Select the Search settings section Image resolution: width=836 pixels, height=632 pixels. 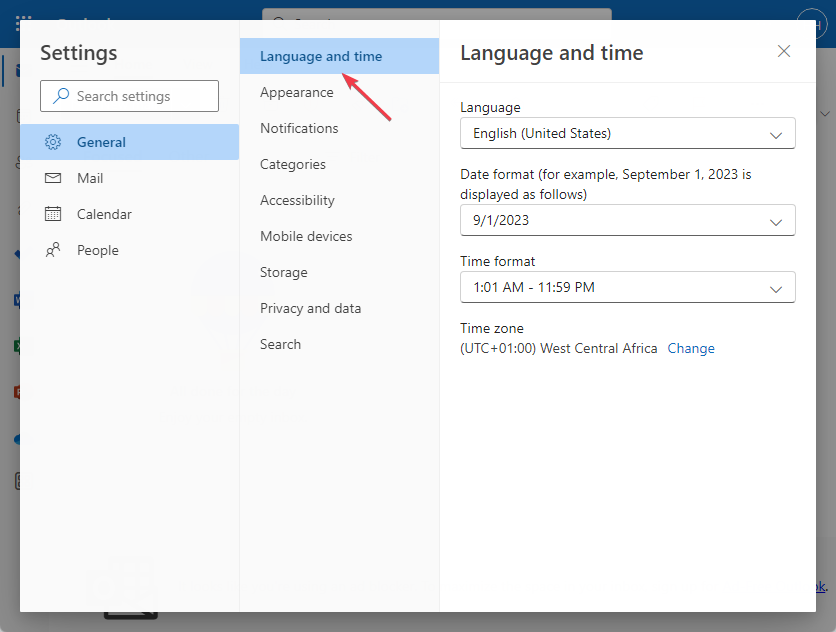click(280, 344)
